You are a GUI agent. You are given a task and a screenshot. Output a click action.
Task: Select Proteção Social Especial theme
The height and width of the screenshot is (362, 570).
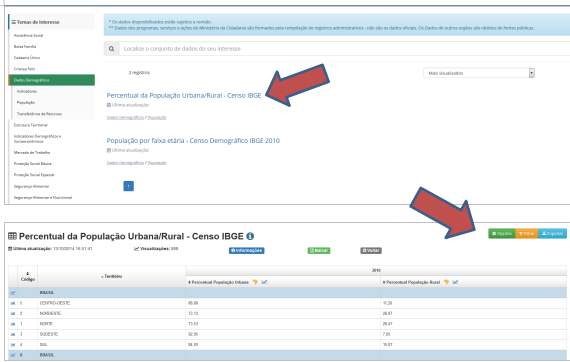coord(34,175)
